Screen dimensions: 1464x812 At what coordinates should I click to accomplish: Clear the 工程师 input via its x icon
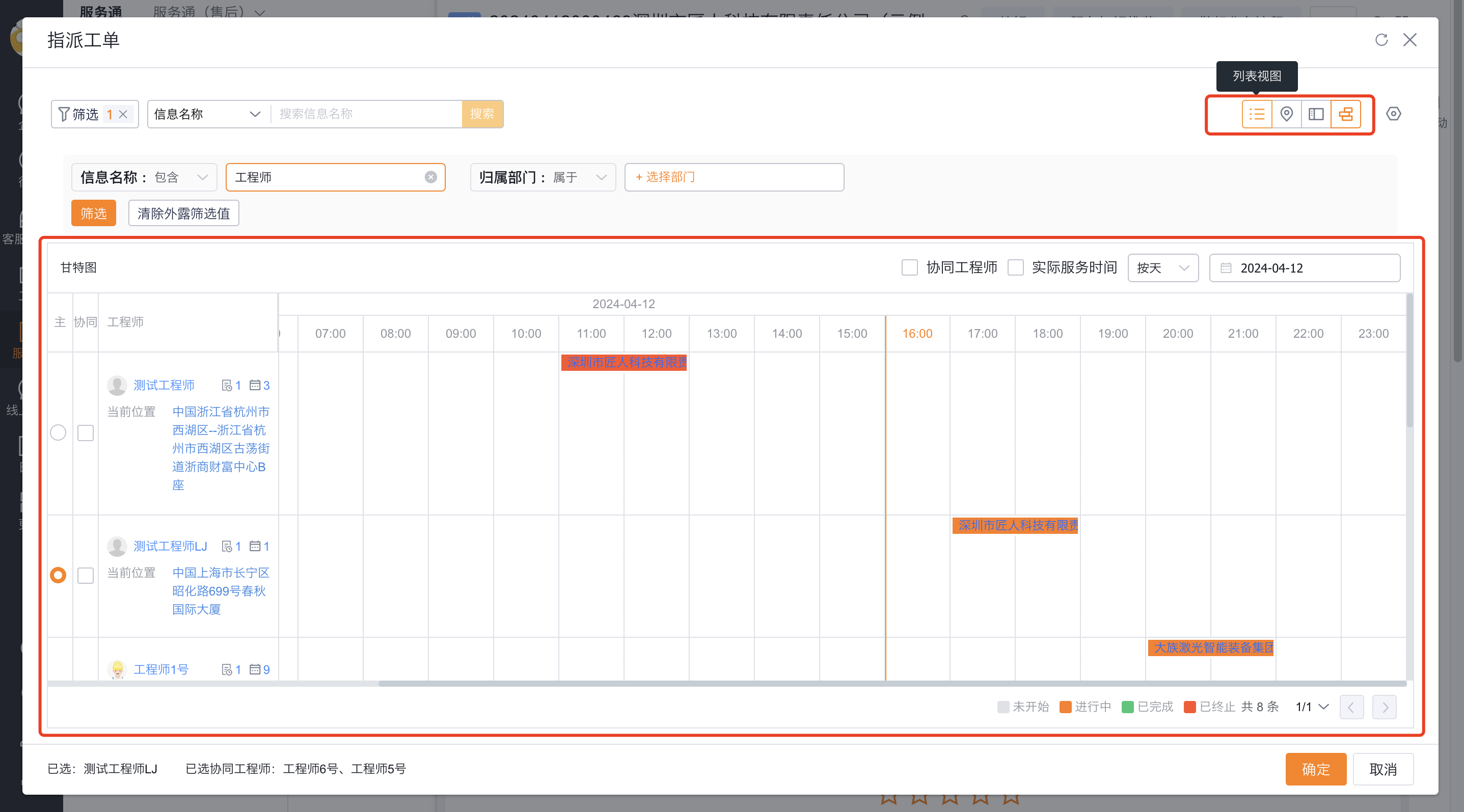click(x=430, y=177)
